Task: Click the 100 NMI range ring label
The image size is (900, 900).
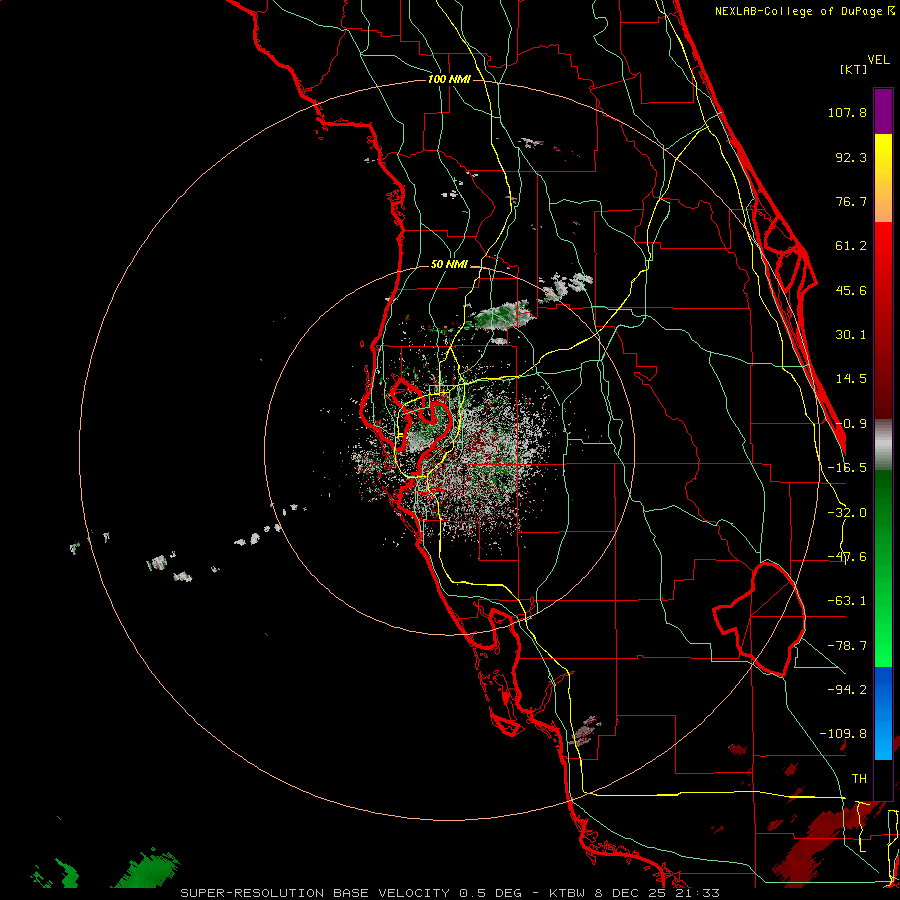Action: click(449, 79)
